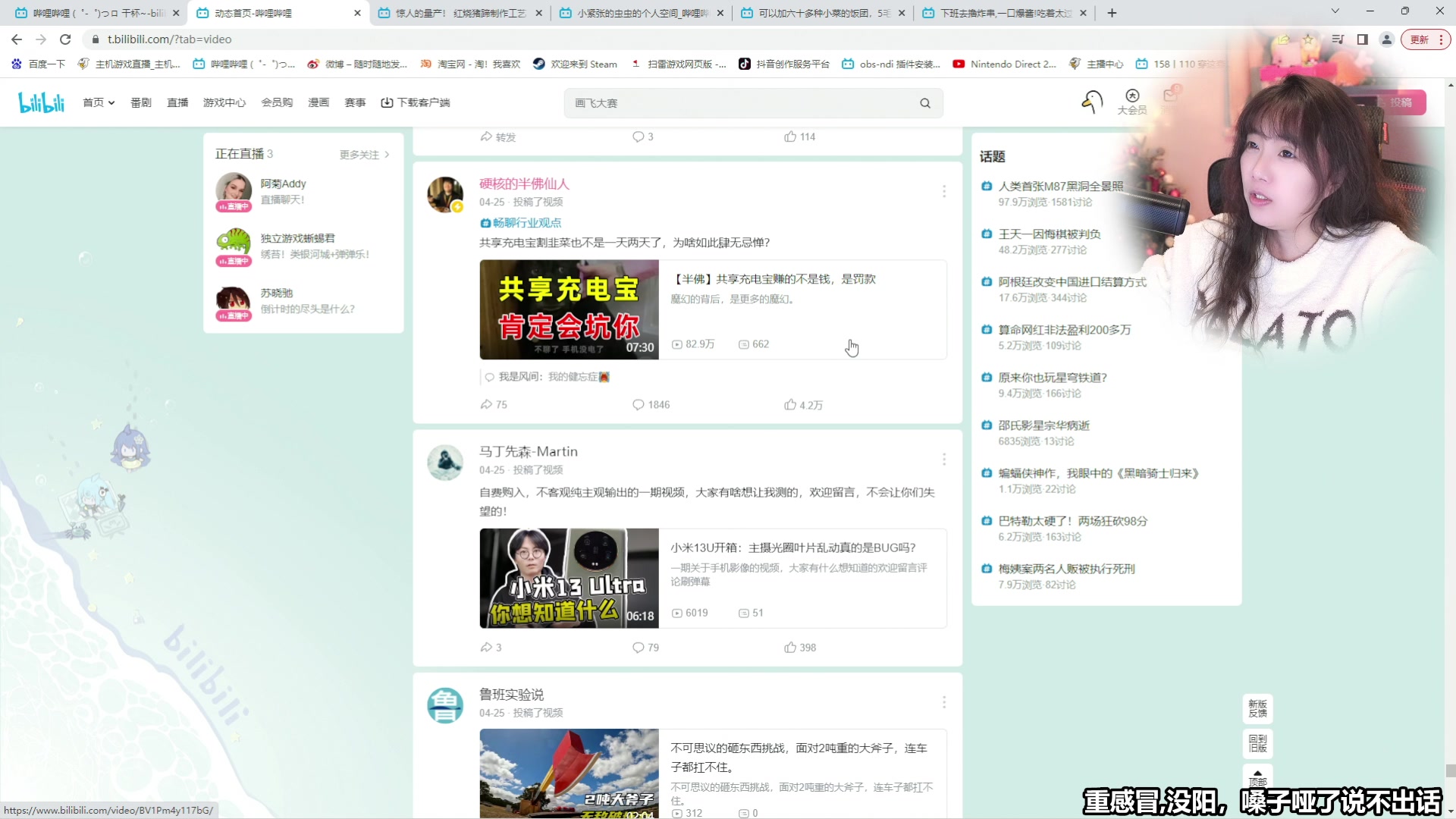The height and width of the screenshot is (819, 1456).
Task: Open 更多关注 expander arrow
Action: 387,155
